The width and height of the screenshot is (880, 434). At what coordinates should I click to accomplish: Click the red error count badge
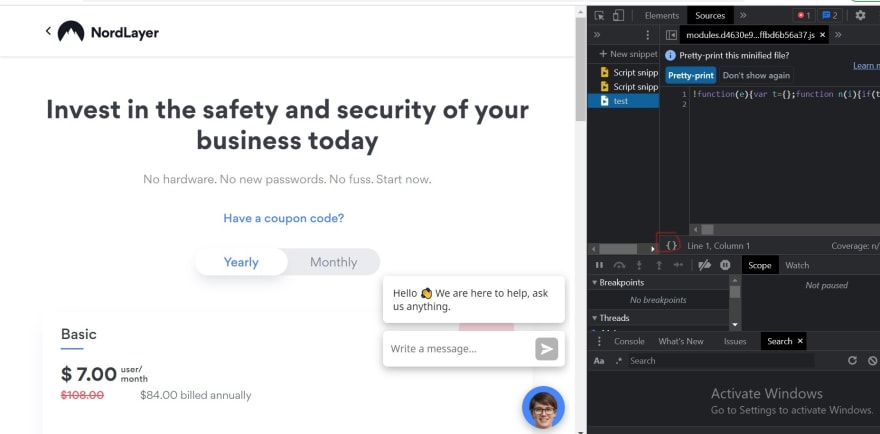point(804,16)
